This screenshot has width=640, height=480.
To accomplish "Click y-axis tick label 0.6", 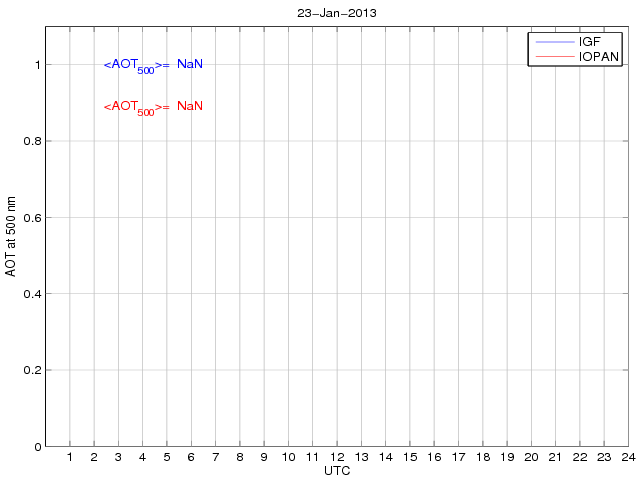I will pos(32,218).
